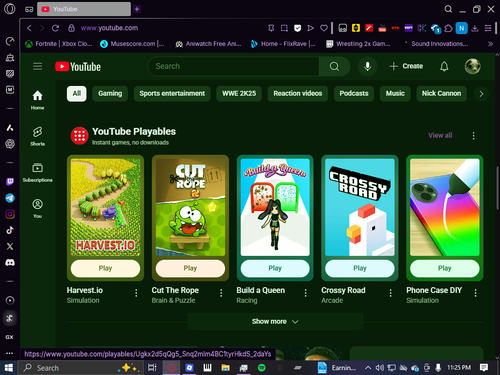Start voice search with microphone

367,66
